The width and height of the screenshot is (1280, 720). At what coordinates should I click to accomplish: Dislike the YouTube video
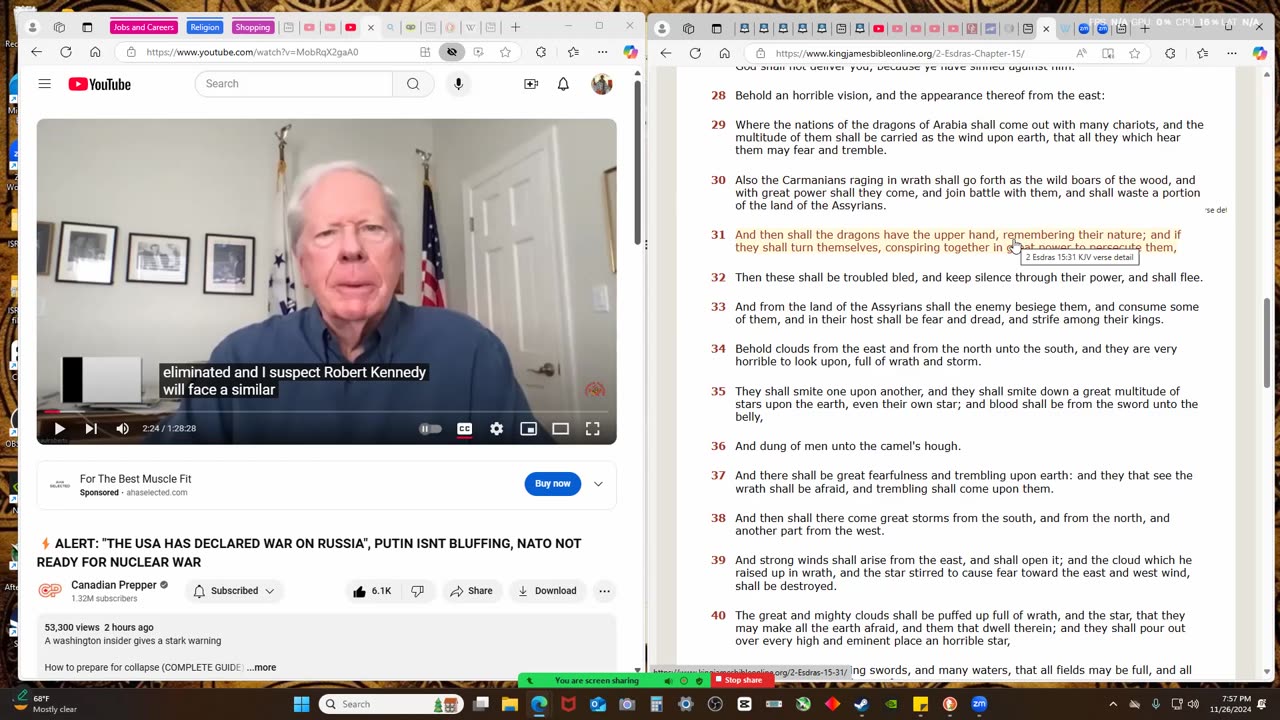pos(418,591)
